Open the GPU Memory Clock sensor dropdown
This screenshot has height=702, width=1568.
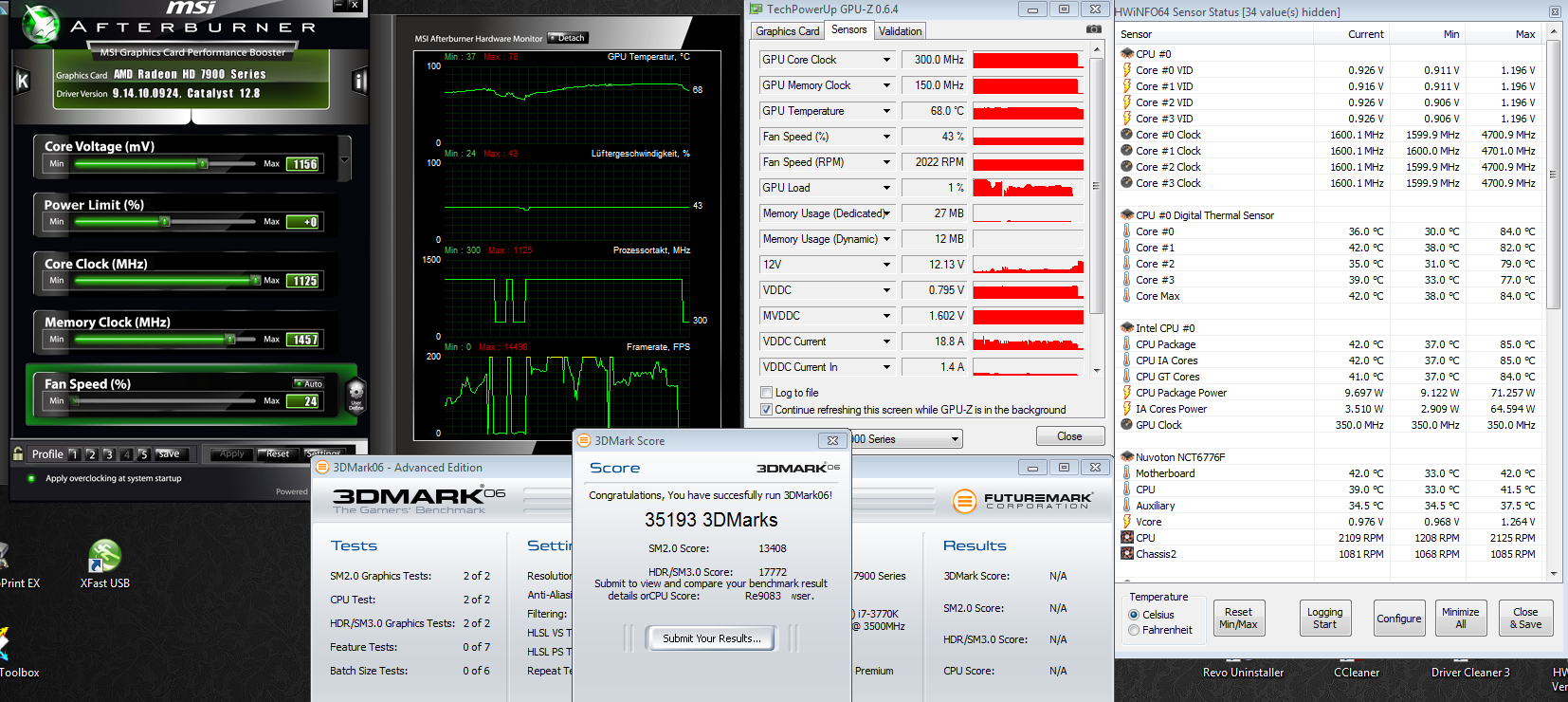point(886,85)
